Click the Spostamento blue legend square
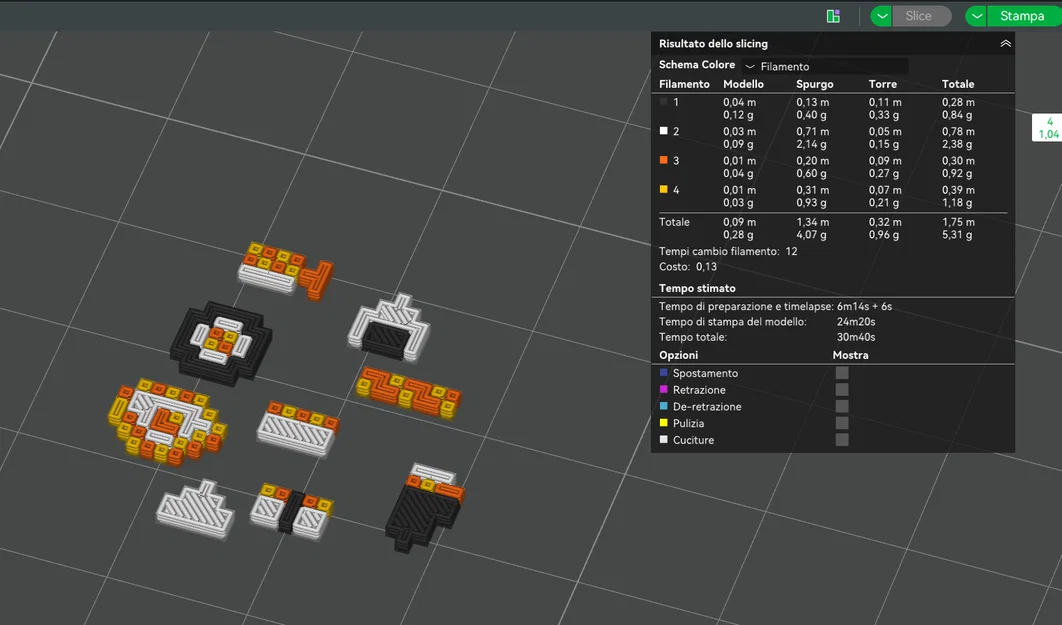Image resolution: width=1062 pixels, height=625 pixels. 664,372
